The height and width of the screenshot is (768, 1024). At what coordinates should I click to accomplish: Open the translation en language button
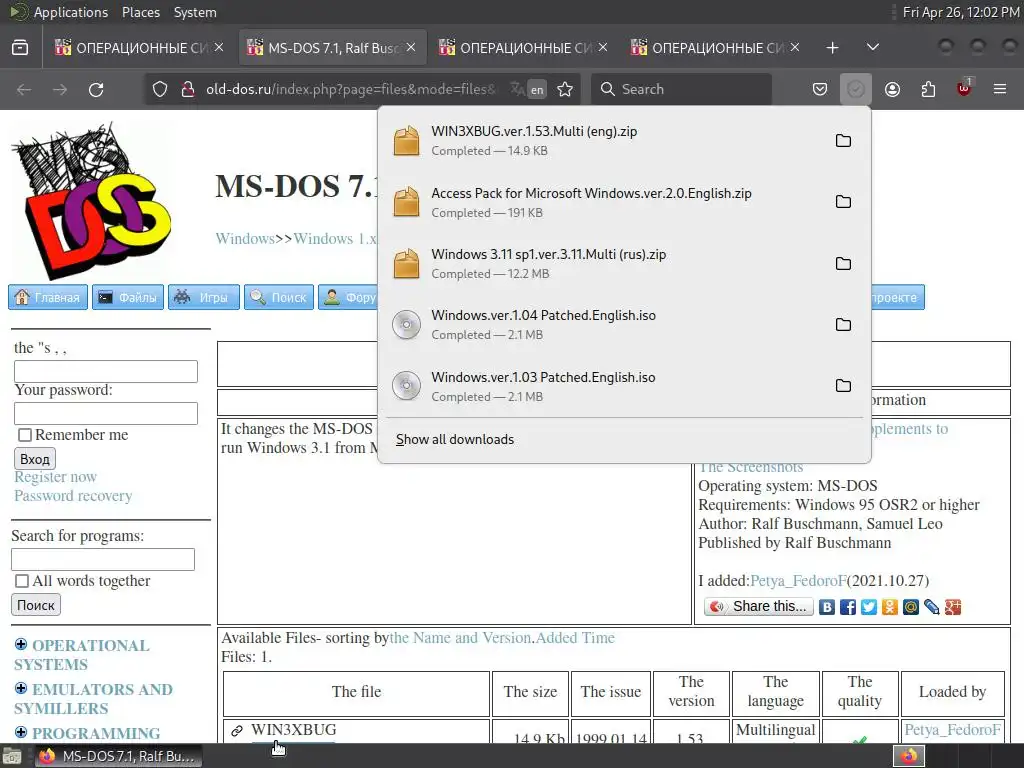[537, 89]
